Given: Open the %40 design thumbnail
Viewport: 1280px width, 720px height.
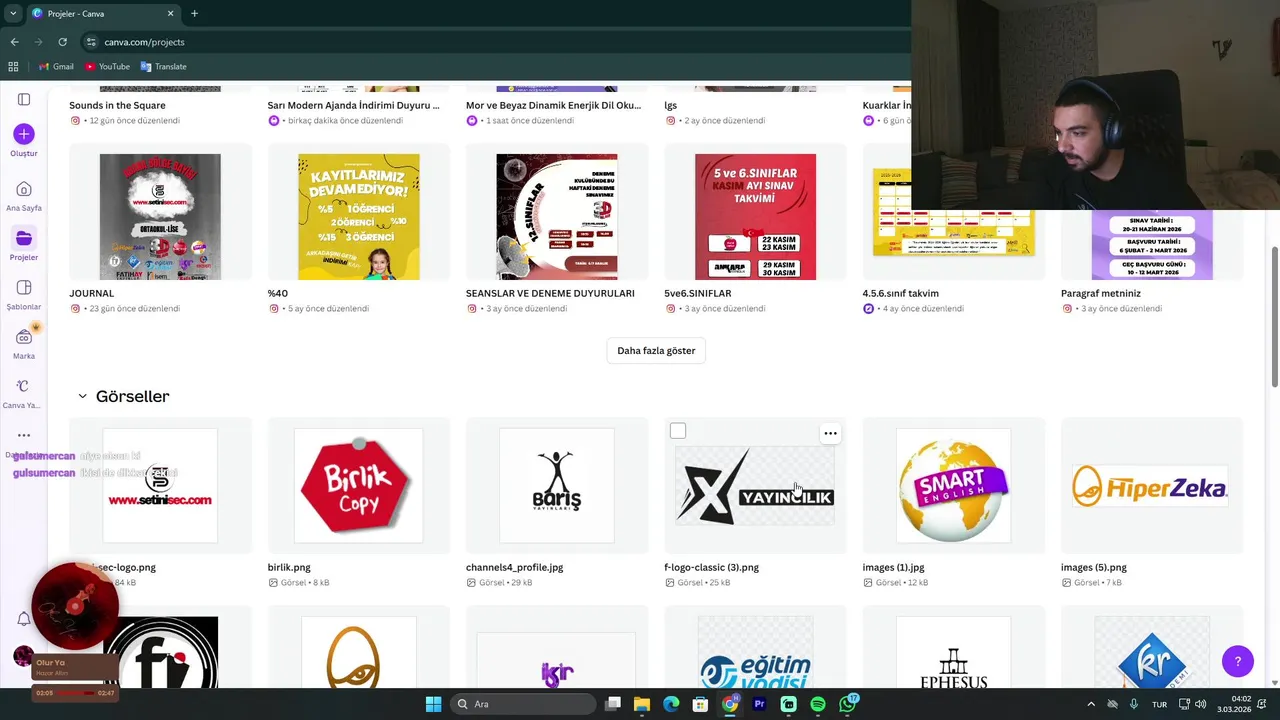Looking at the screenshot, I should pos(359,217).
